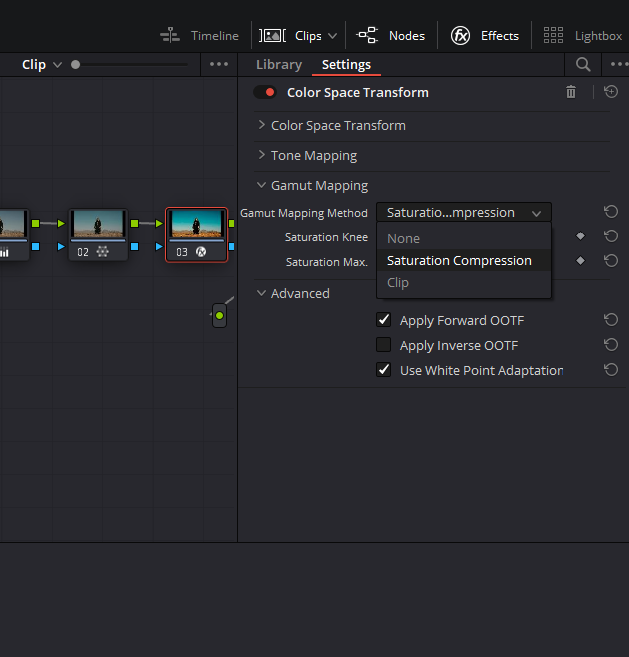Screen dimensions: 629x657
Task: Switch to the Library tab
Action: [x=279, y=65]
